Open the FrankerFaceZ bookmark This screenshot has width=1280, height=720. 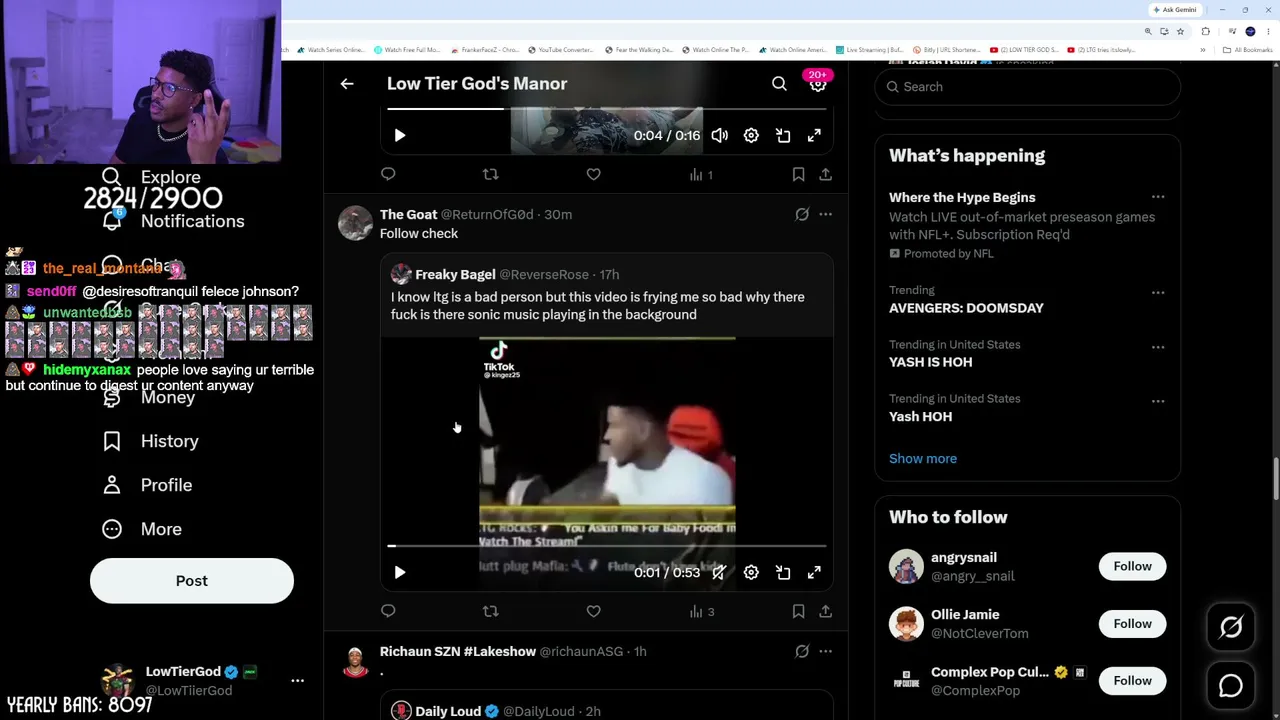(x=485, y=50)
